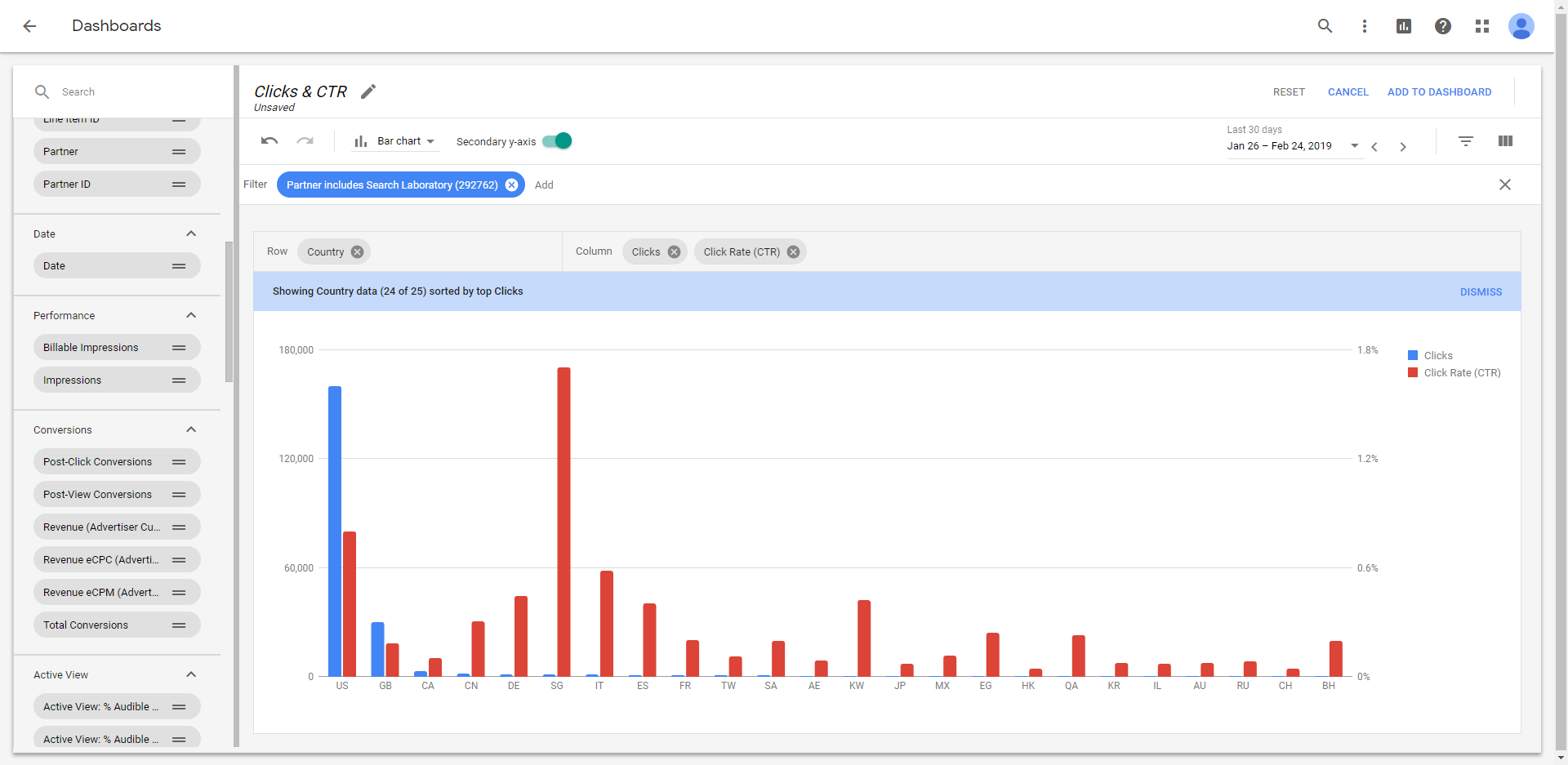1568x765 pixels.
Task: Open the search icon in top bar
Action: 1325,26
